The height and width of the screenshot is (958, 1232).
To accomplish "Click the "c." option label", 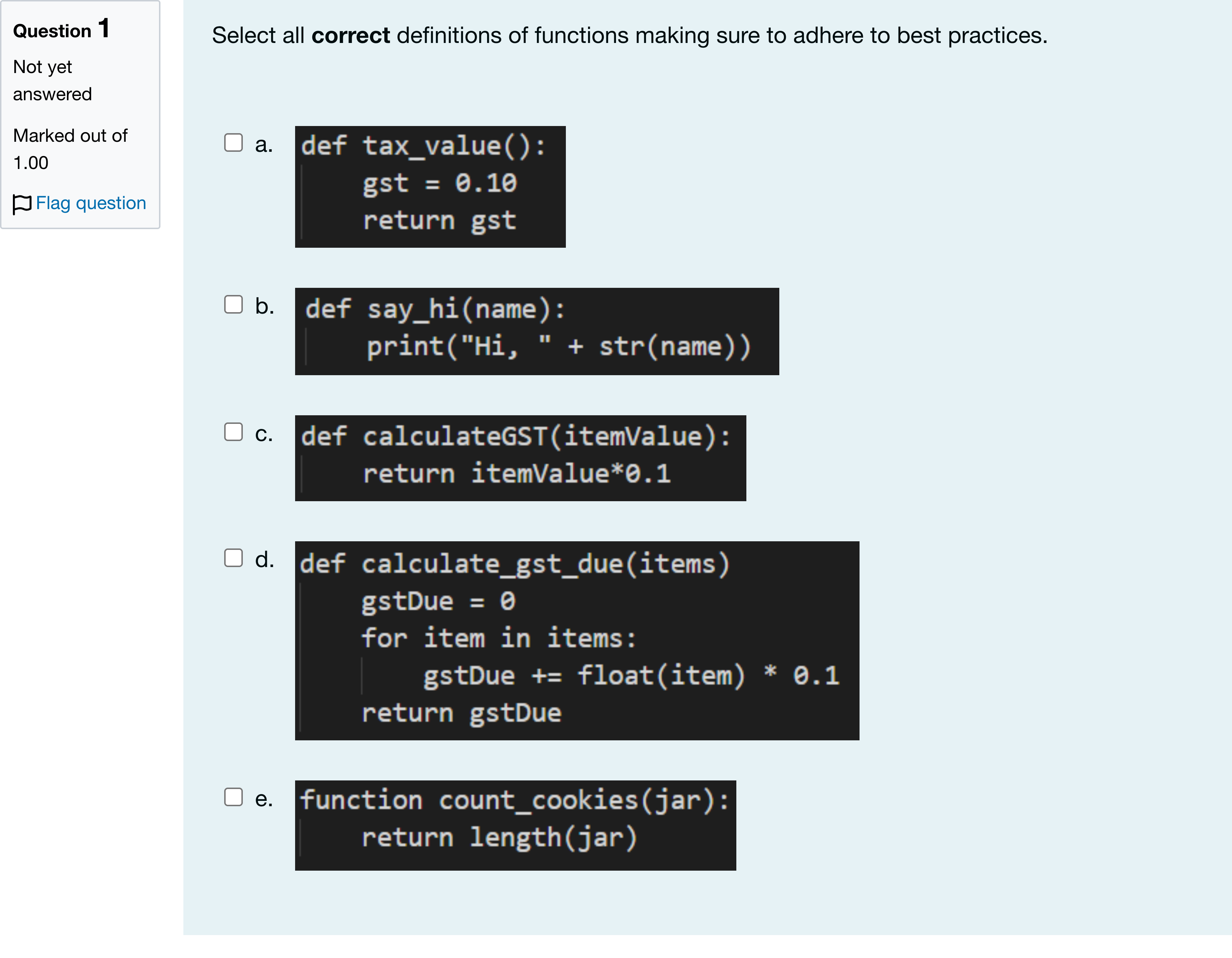I will (x=264, y=434).
